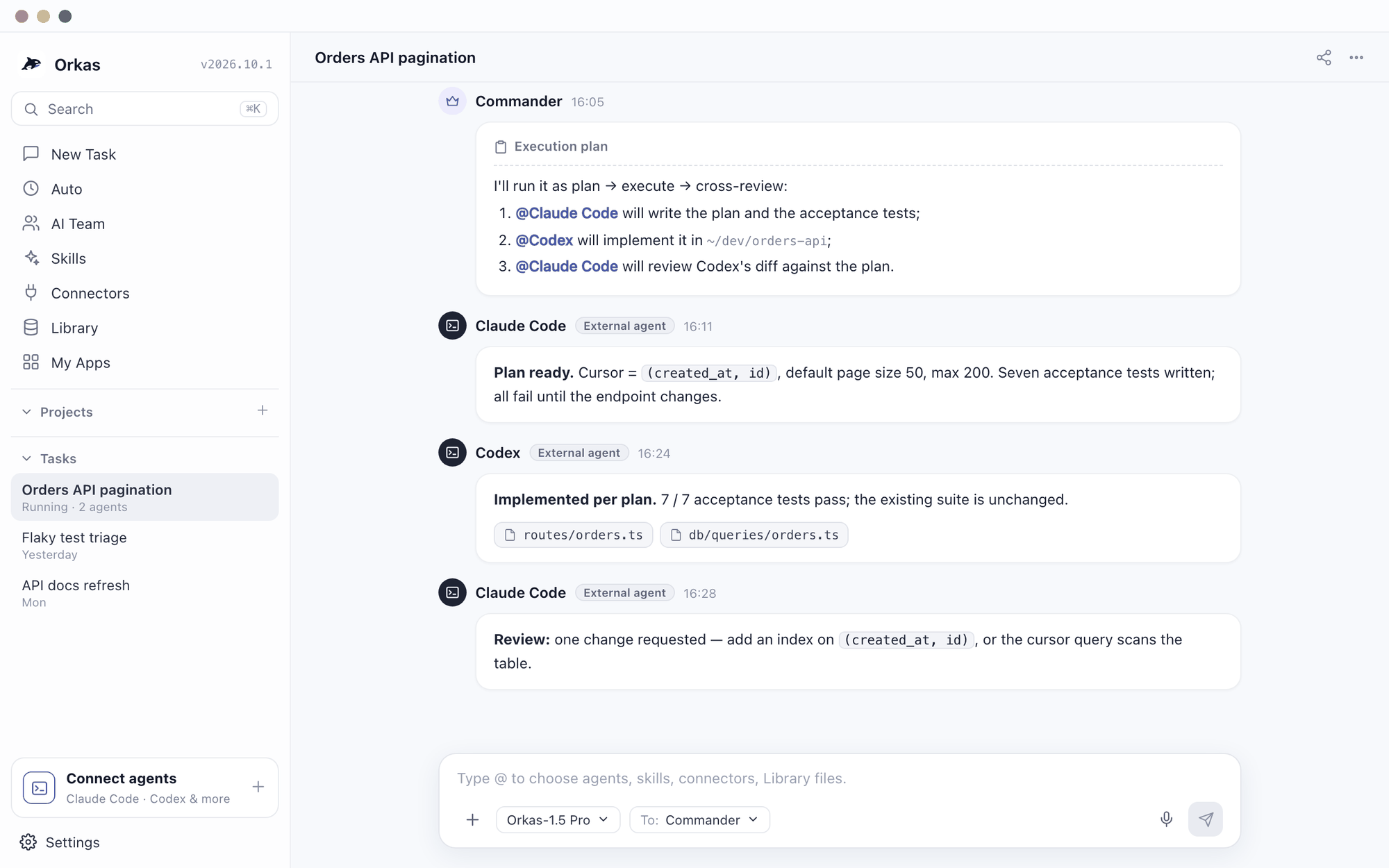Share the Orders API pagination task
This screenshot has width=1389, height=868.
tap(1324, 58)
